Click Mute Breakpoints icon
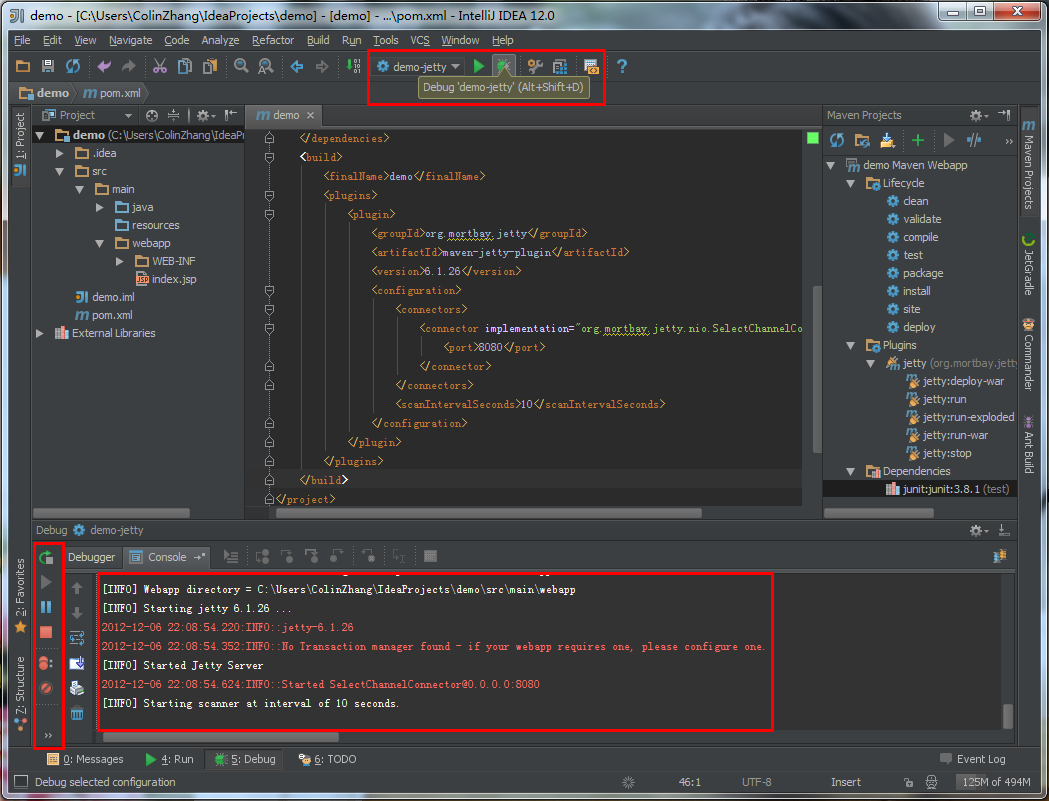The height and width of the screenshot is (801, 1049). pos(45,688)
